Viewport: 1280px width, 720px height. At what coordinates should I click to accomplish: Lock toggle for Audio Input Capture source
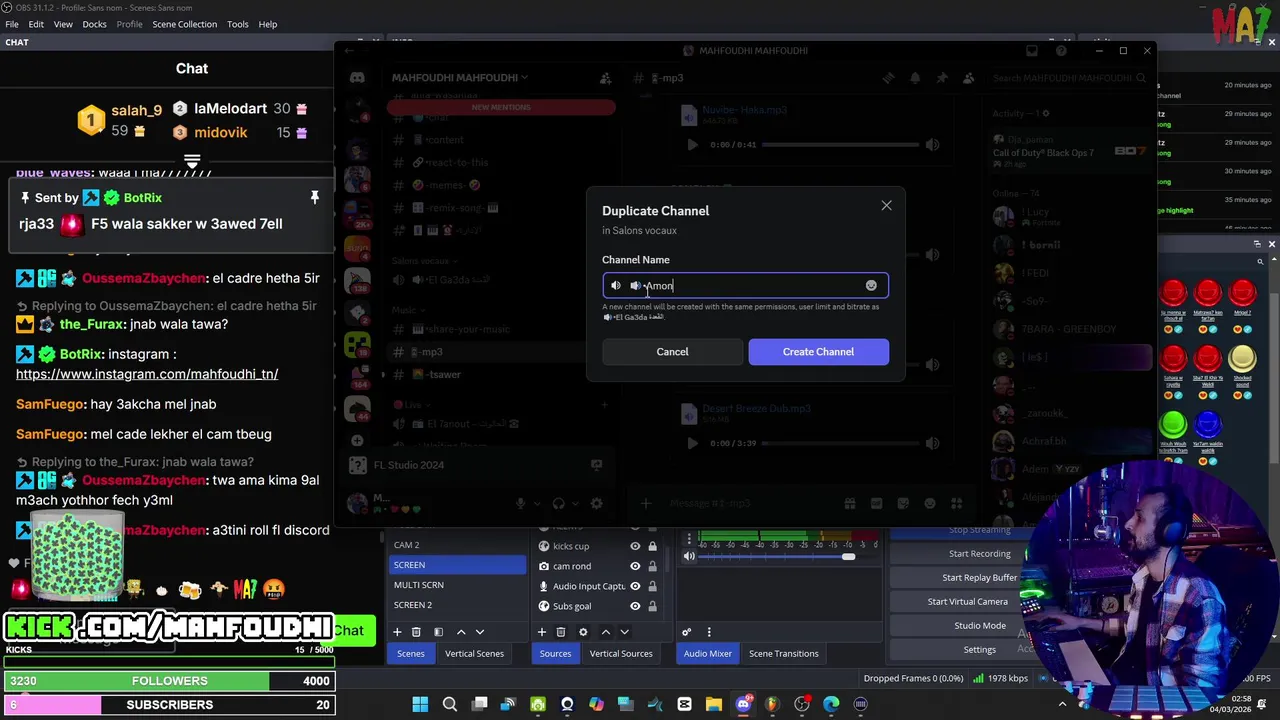(x=652, y=586)
